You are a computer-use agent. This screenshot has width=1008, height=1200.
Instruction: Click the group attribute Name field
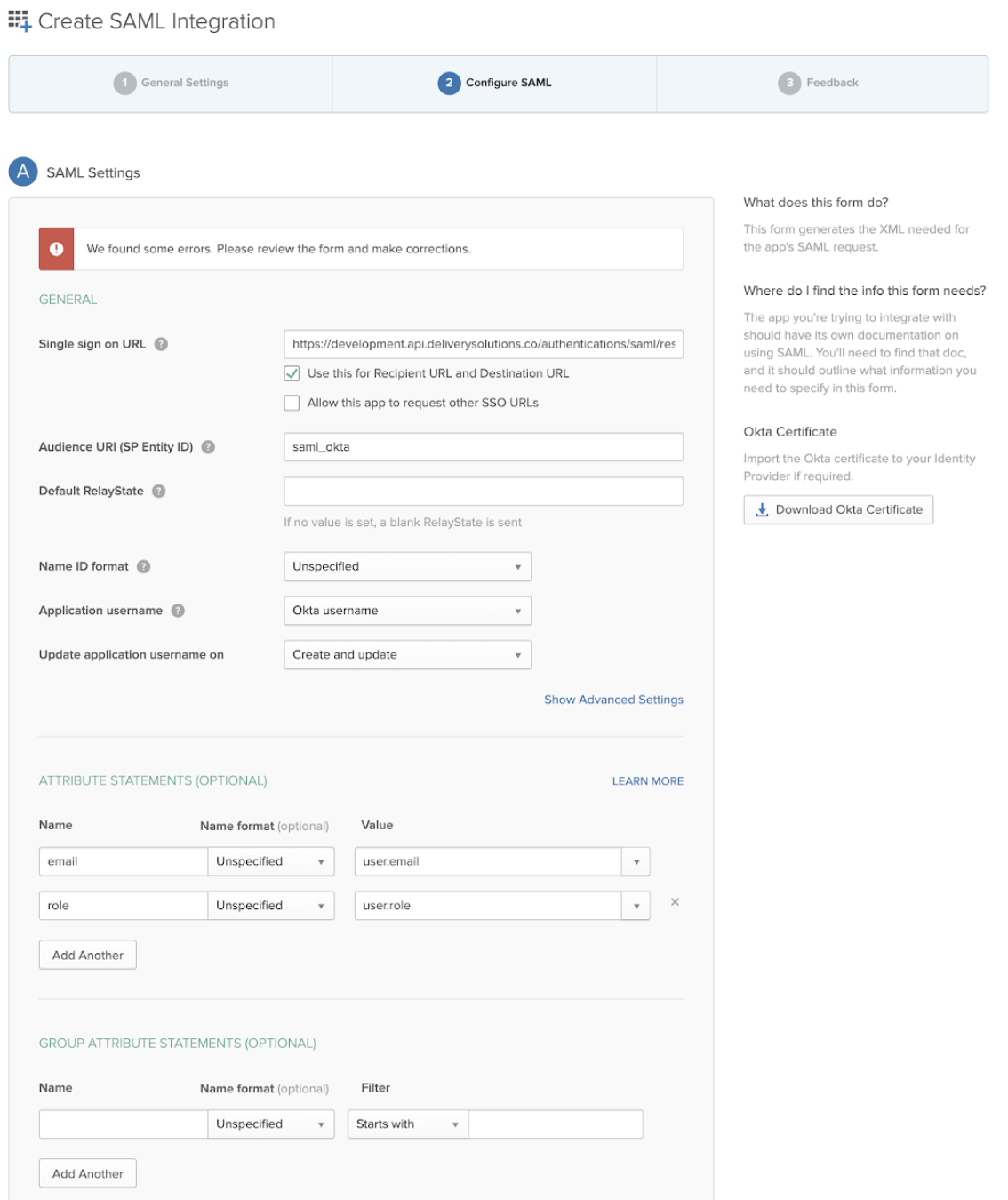click(x=124, y=1124)
